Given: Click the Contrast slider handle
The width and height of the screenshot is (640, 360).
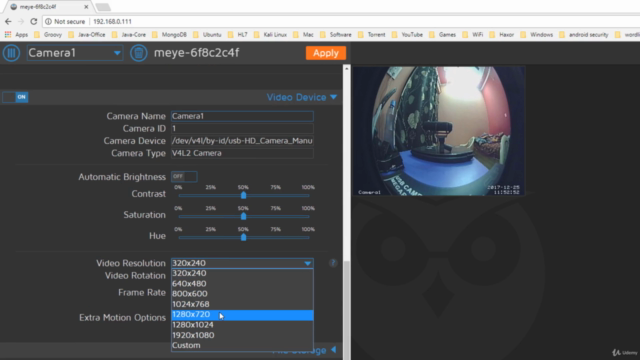Looking at the screenshot, I should [x=244, y=196].
